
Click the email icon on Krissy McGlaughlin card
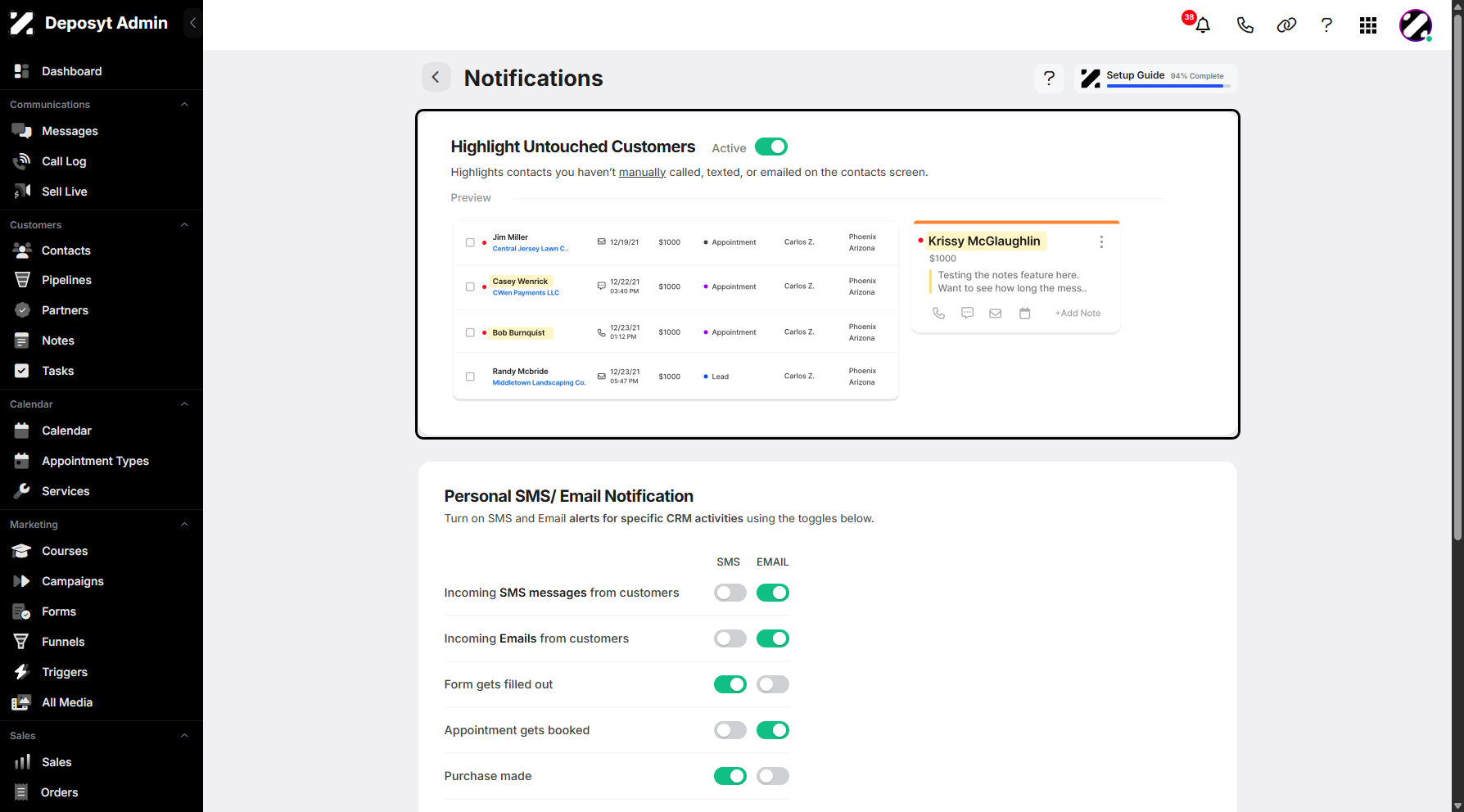(x=996, y=314)
